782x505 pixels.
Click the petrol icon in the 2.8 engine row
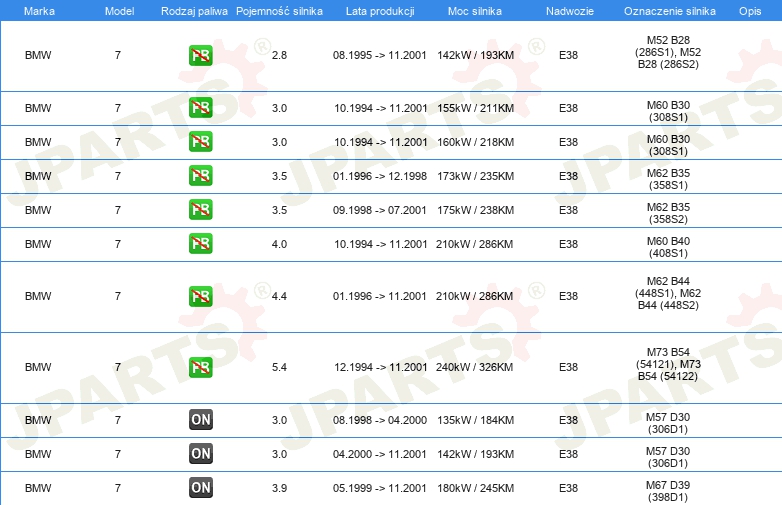point(201,55)
